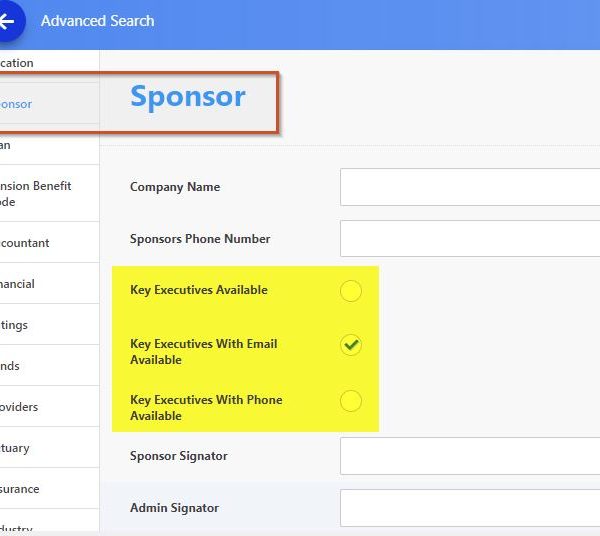Open the Pension Benefit Code section
Image resolution: width=600 pixels, height=536 pixels.
tap(40, 193)
